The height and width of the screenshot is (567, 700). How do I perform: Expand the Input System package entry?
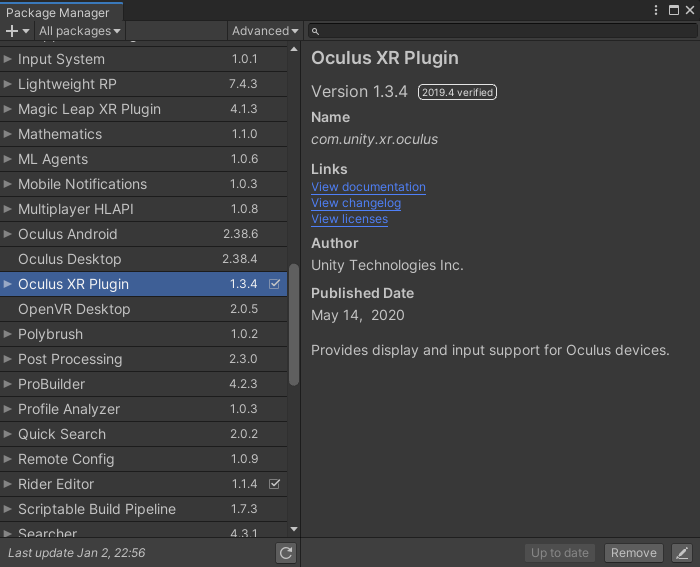tap(8, 59)
